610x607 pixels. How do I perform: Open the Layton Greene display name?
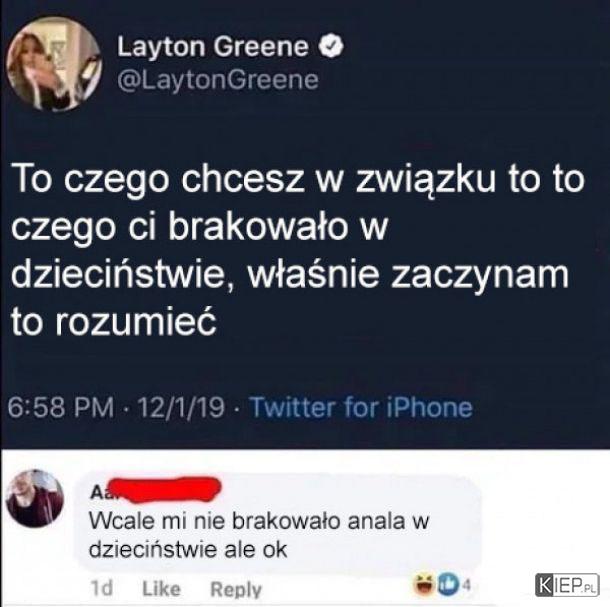213,47
